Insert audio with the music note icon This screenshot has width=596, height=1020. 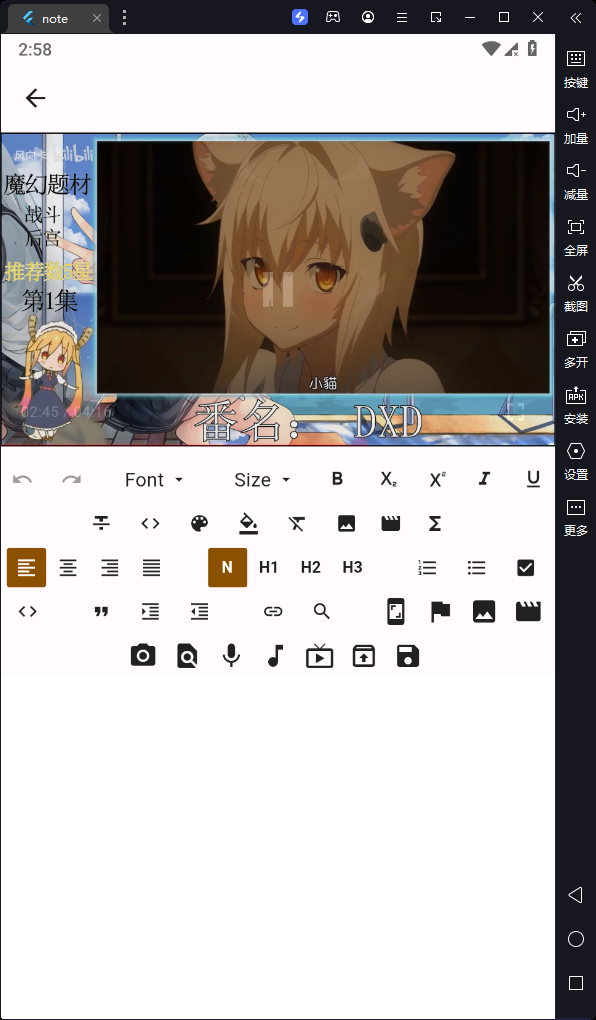[x=275, y=656]
